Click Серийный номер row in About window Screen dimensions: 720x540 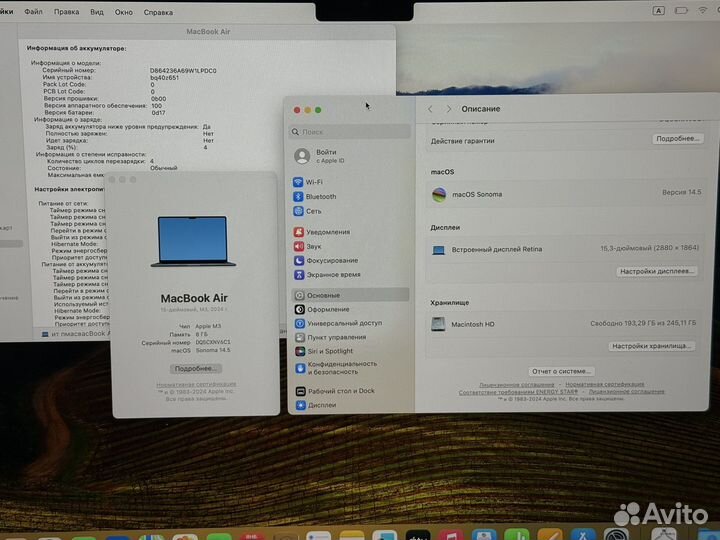(x=186, y=343)
